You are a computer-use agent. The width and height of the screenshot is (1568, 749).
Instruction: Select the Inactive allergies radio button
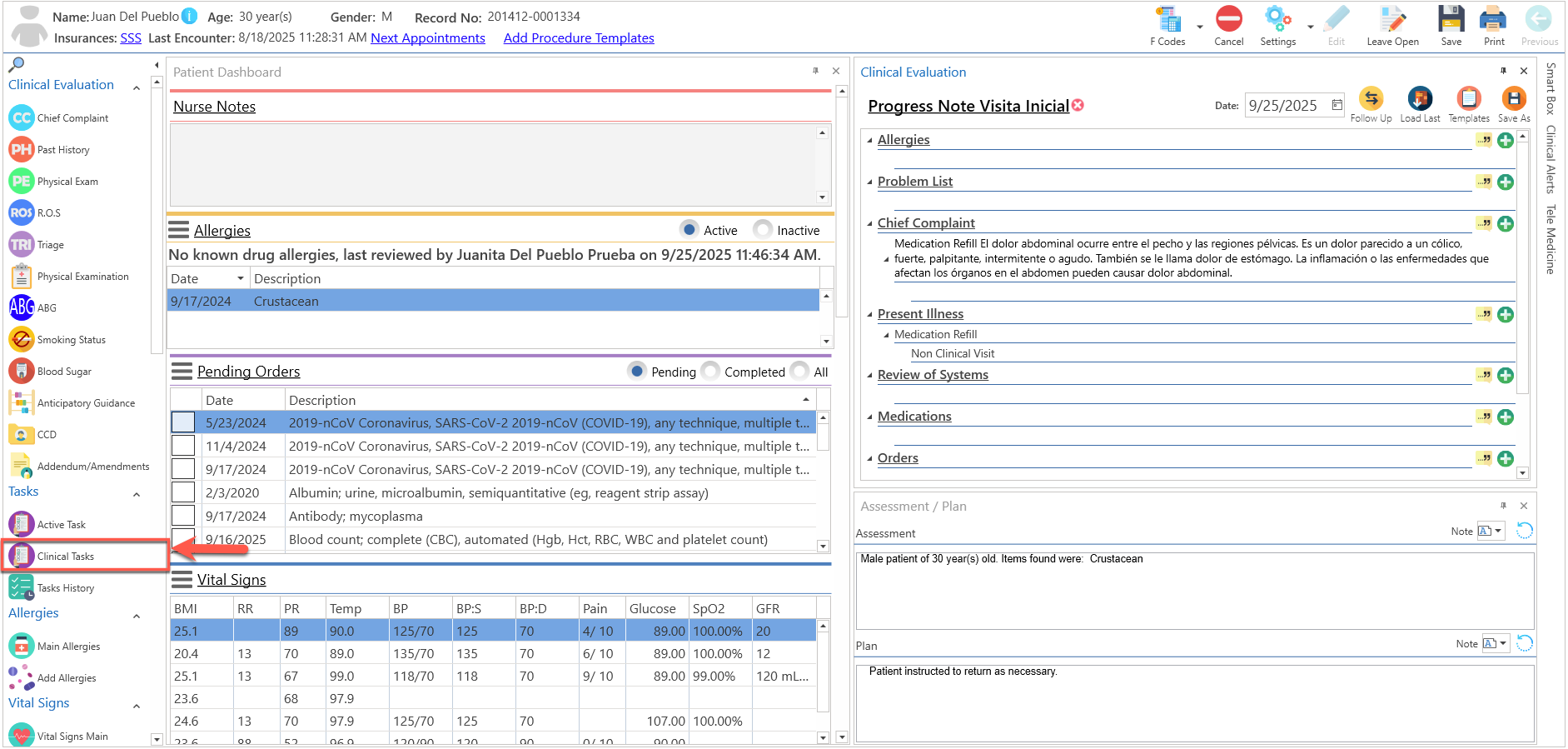coord(763,229)
